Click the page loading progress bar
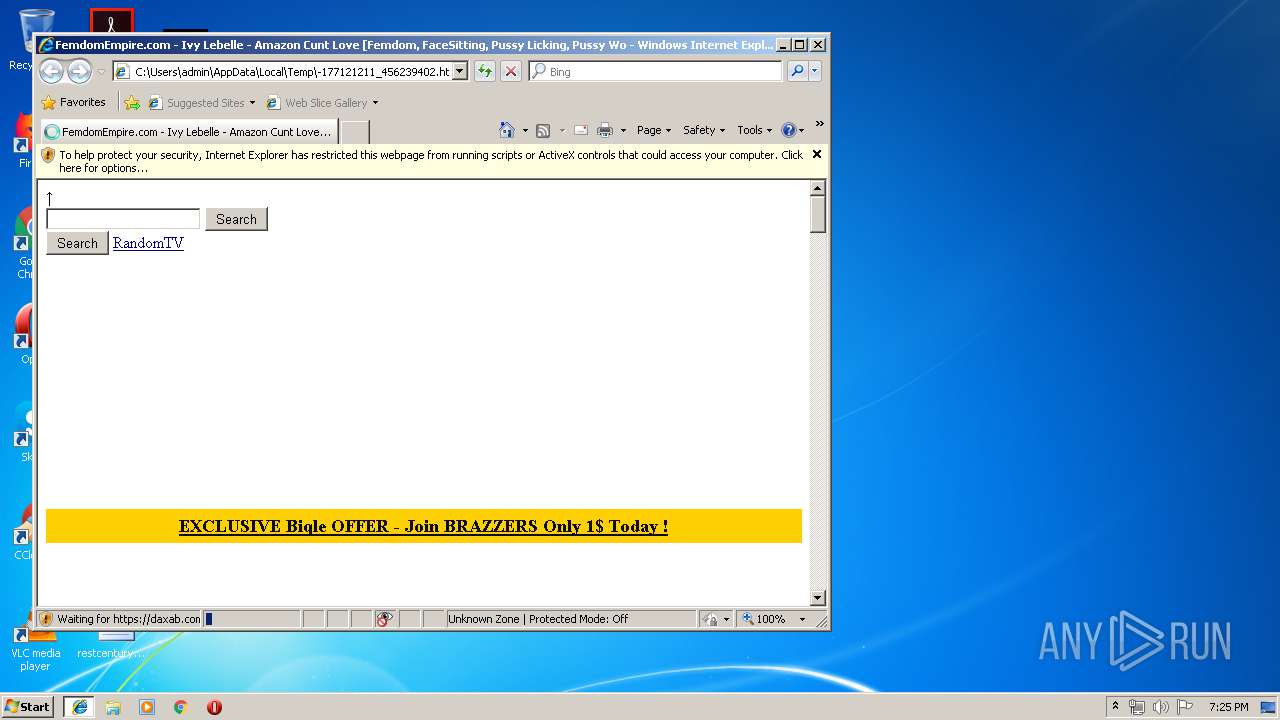The height and width of the screenshot is (720, 1280). coord(252,619)
